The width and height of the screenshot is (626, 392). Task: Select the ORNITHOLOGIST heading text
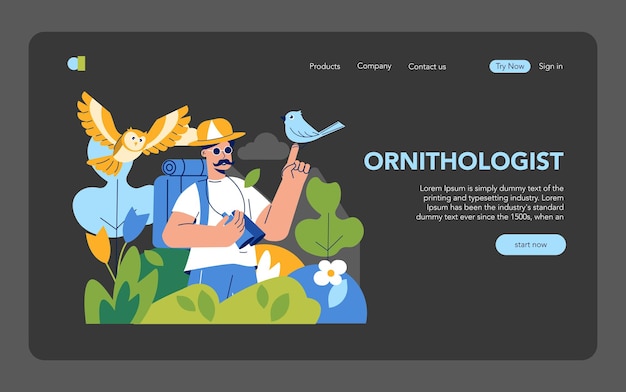point(464,161)
